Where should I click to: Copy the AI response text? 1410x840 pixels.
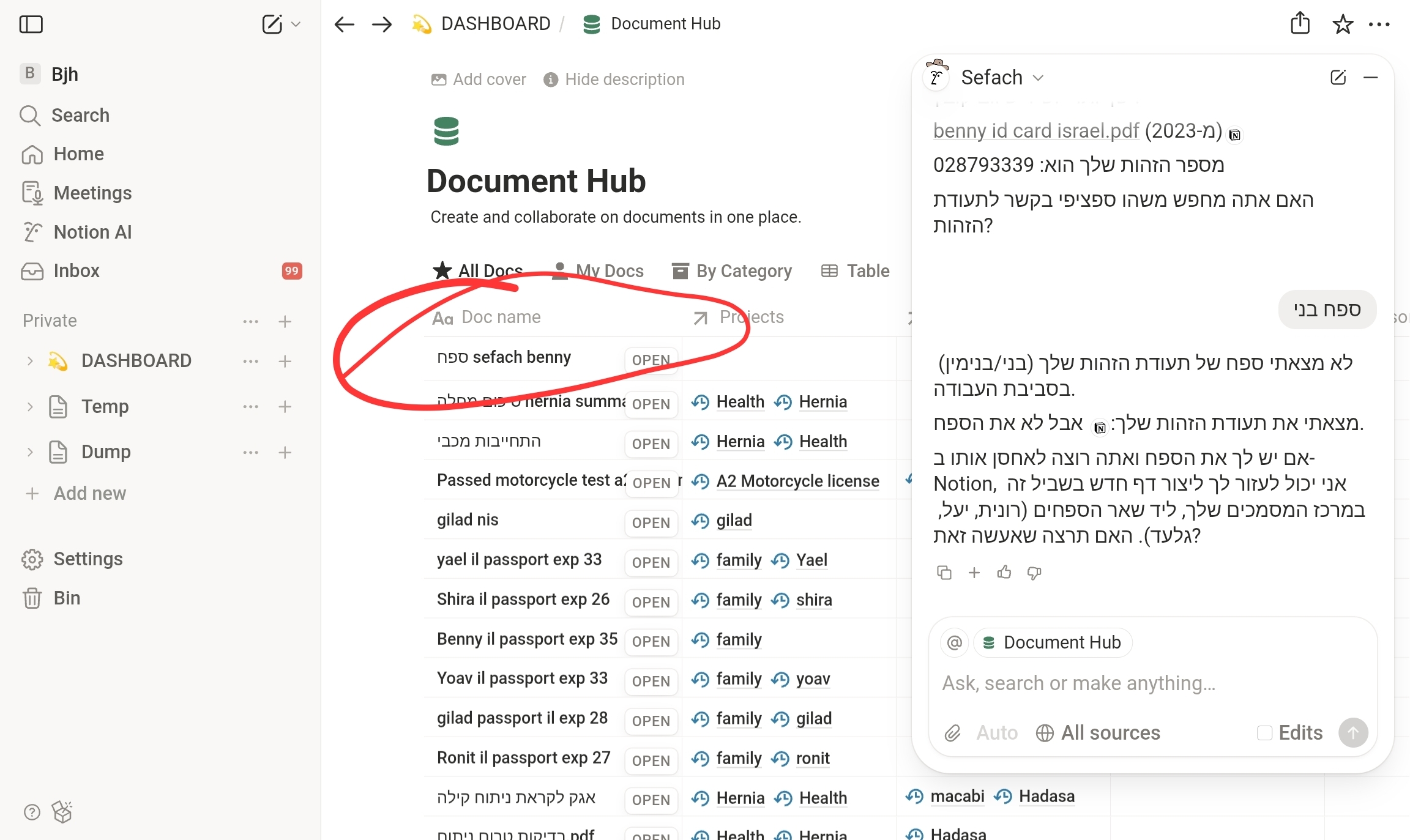(x=944, y=573)
